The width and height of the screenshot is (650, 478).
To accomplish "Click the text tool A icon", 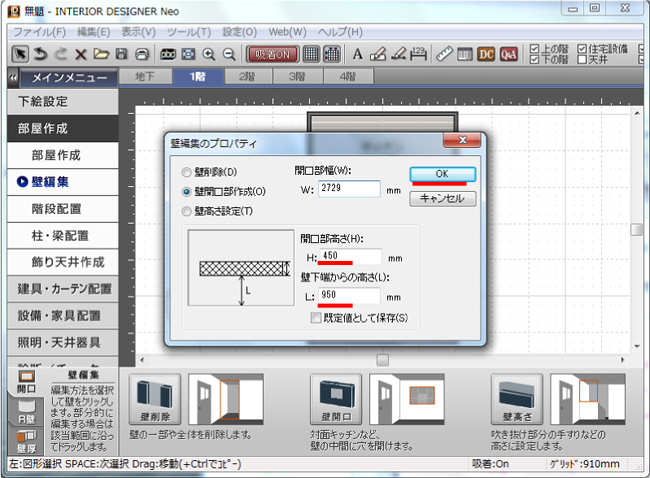I will (x=357, y=54).
